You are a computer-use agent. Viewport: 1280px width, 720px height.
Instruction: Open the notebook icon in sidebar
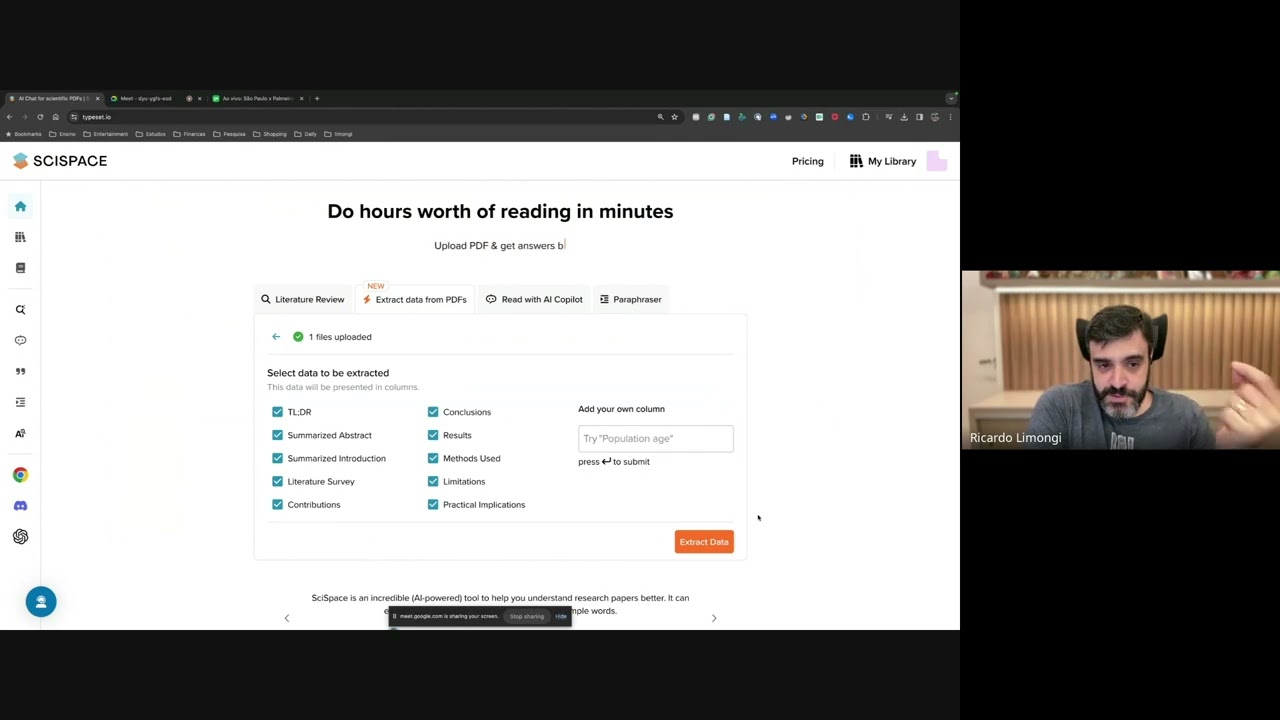20,268
